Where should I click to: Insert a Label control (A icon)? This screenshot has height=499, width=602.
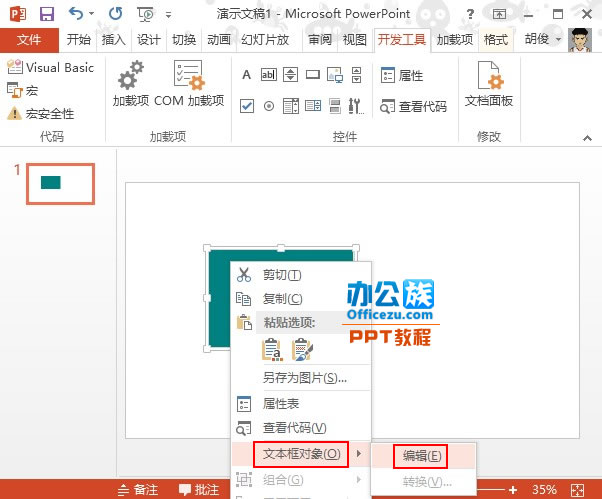(x=246, y=74)
